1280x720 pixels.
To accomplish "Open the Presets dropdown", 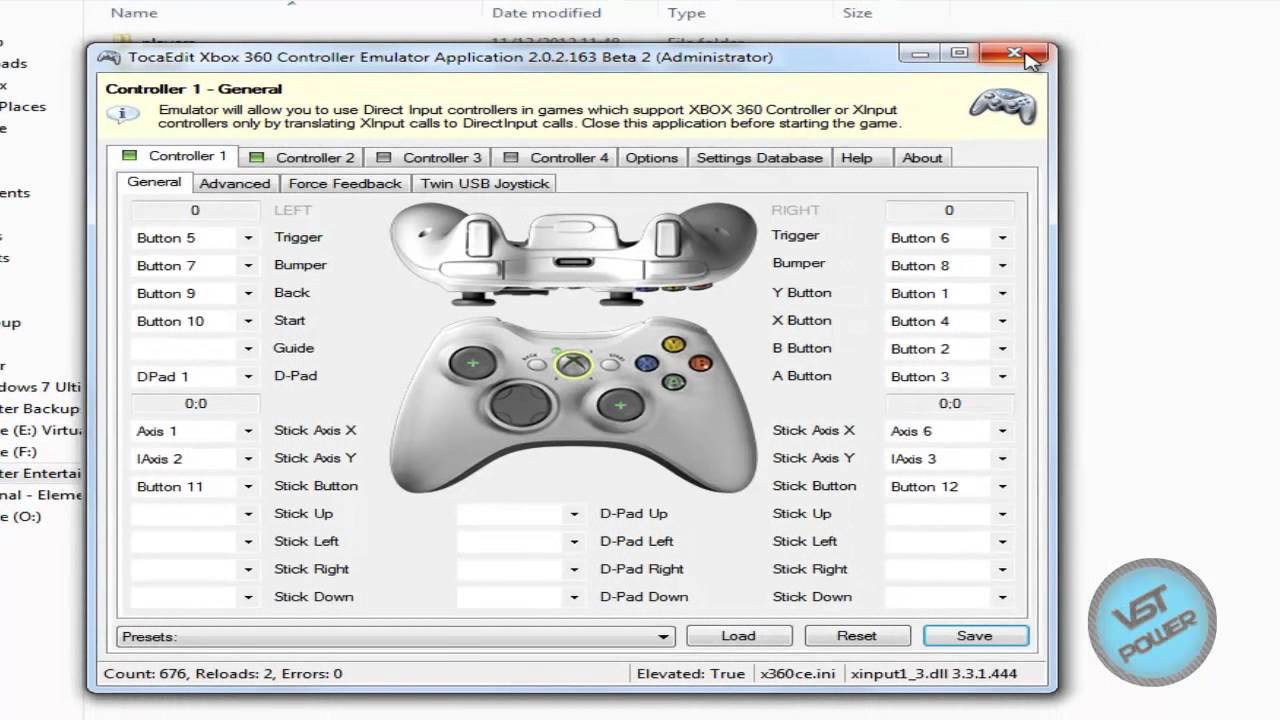I will click(x=396, y=636).
